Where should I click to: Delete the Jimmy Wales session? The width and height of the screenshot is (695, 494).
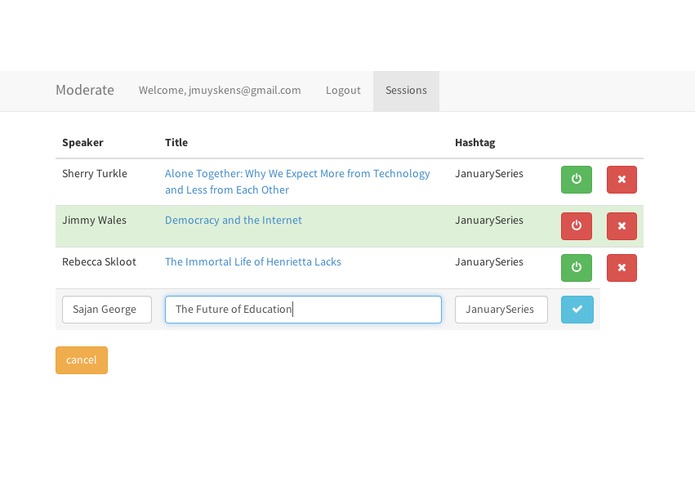621,226
